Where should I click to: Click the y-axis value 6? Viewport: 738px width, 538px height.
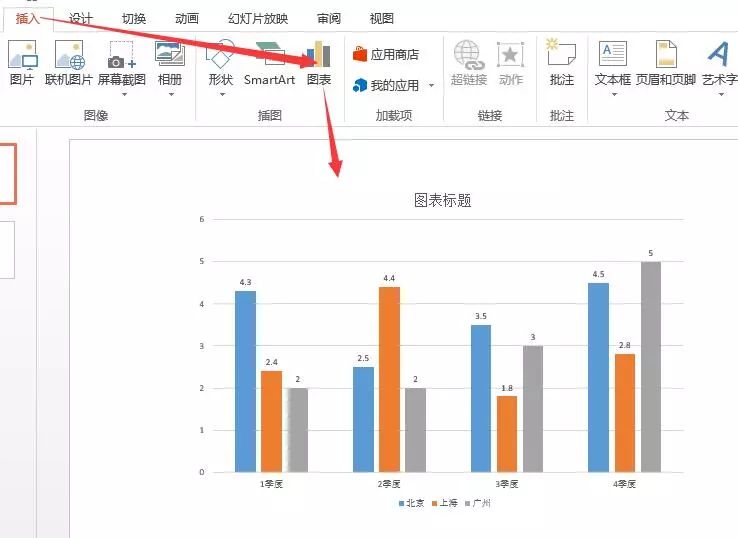(x=202, y=219)
